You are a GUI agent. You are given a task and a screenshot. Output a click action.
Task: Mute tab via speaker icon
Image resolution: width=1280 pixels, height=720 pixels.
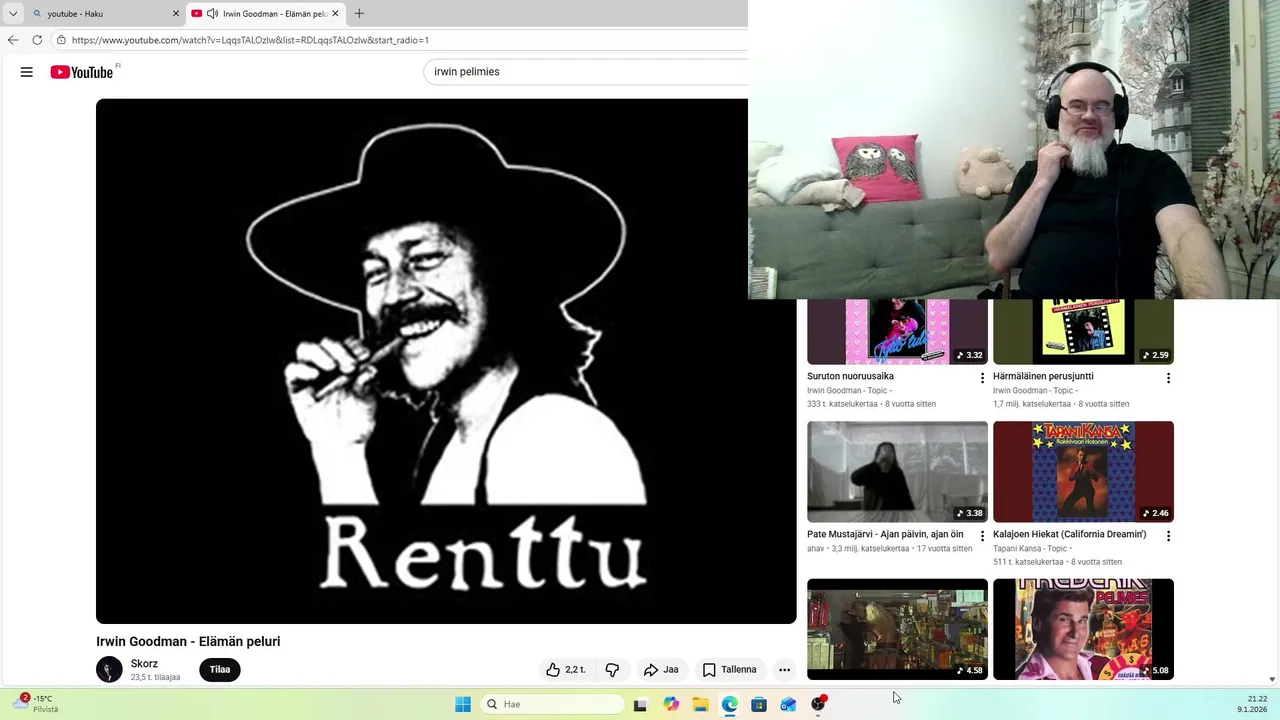point(212,14)
